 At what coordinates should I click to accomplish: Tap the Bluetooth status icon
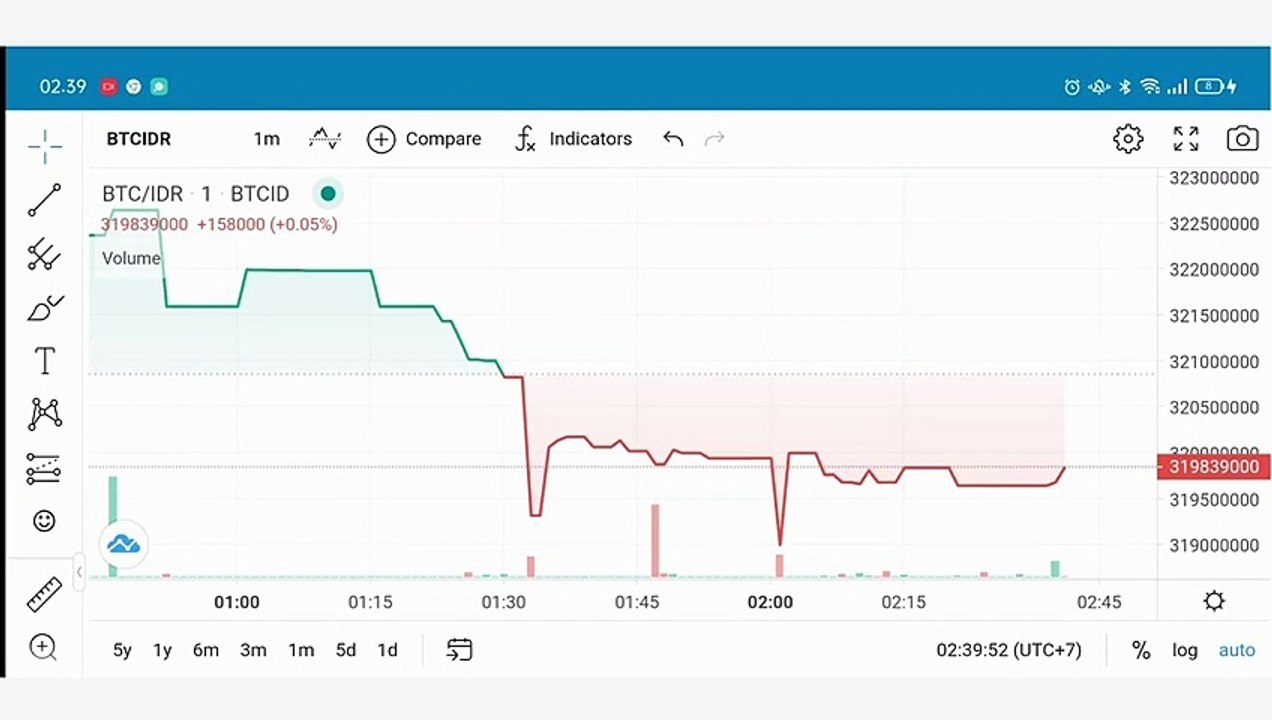click(1124, 87)
